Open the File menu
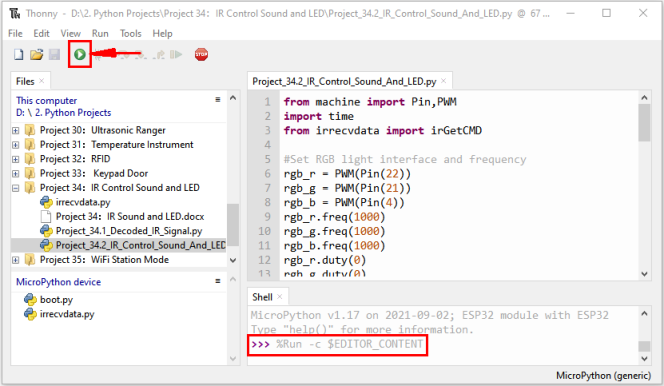Screen dimensions: 664x386 (x=15, y=33)
